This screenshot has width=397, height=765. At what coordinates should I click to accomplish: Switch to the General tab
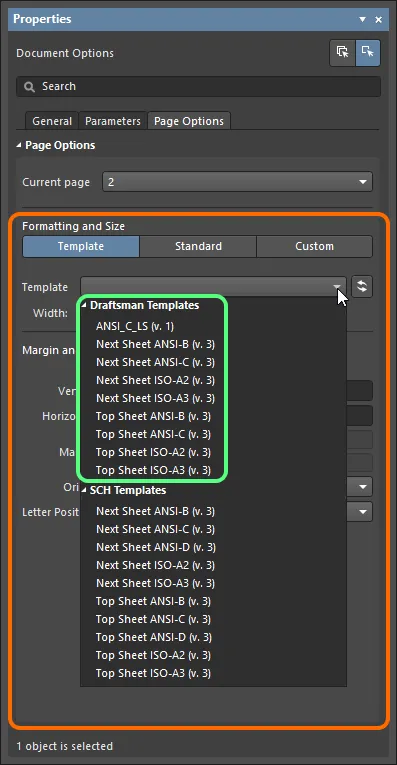[x=52, y=121]
